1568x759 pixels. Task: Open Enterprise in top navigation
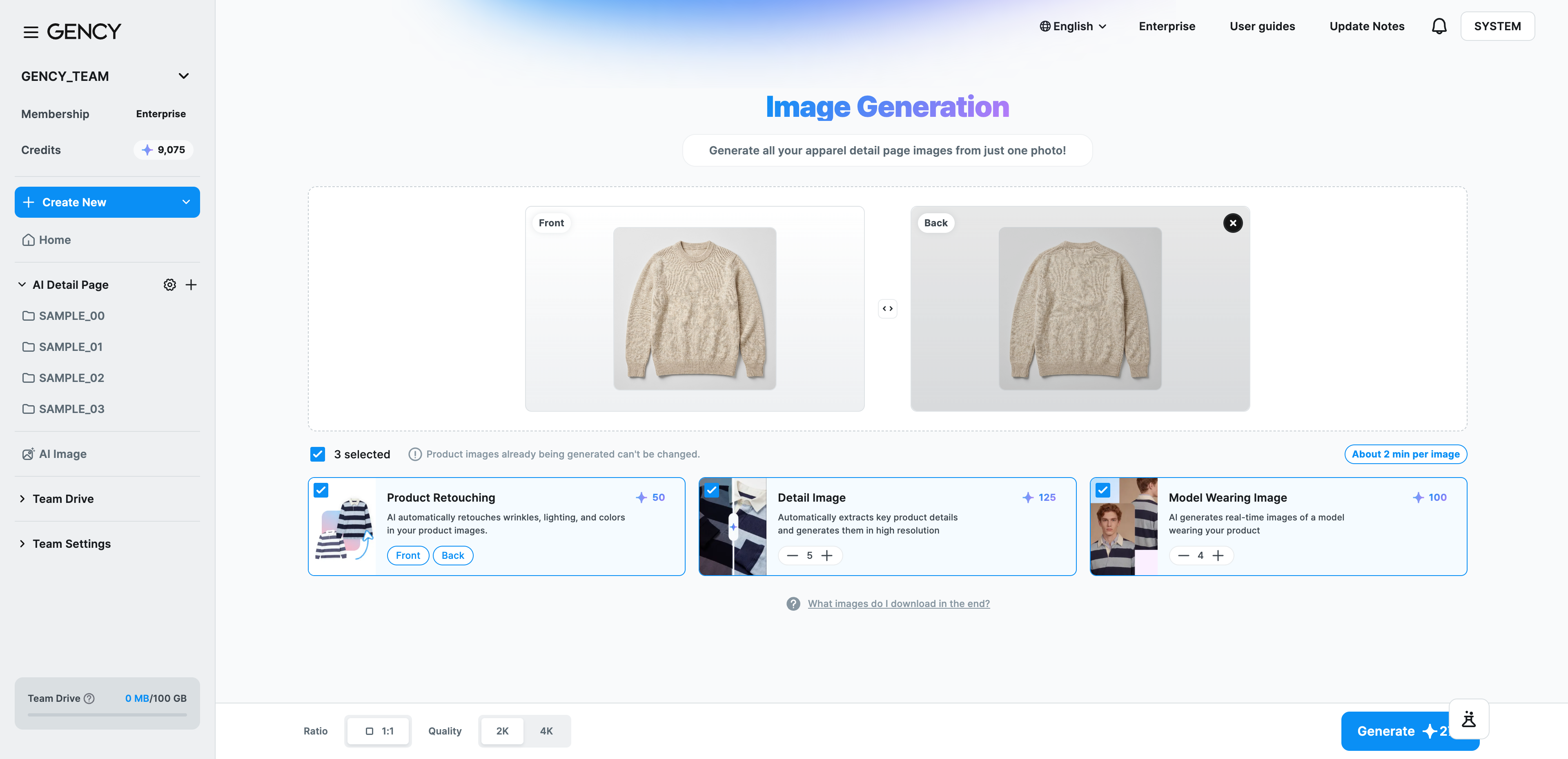[x=1167, y=26]
